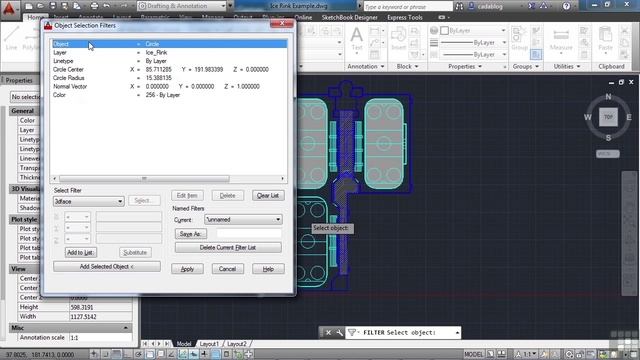Click the binoculars search icon in title bar

pyautogui.click(x=460, y=6)
